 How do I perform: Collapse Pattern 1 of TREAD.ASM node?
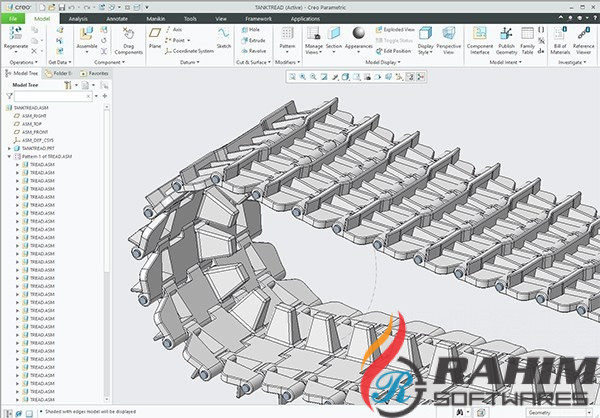(9, 156)
